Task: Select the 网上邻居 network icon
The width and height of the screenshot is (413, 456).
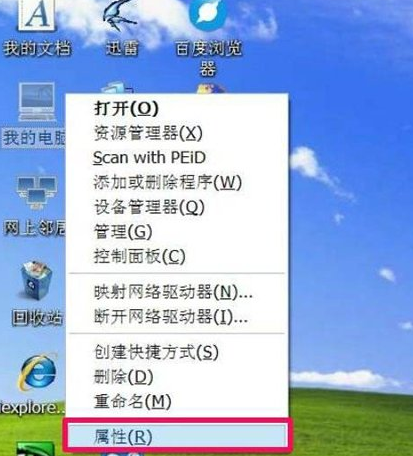Action: [36, 207]
